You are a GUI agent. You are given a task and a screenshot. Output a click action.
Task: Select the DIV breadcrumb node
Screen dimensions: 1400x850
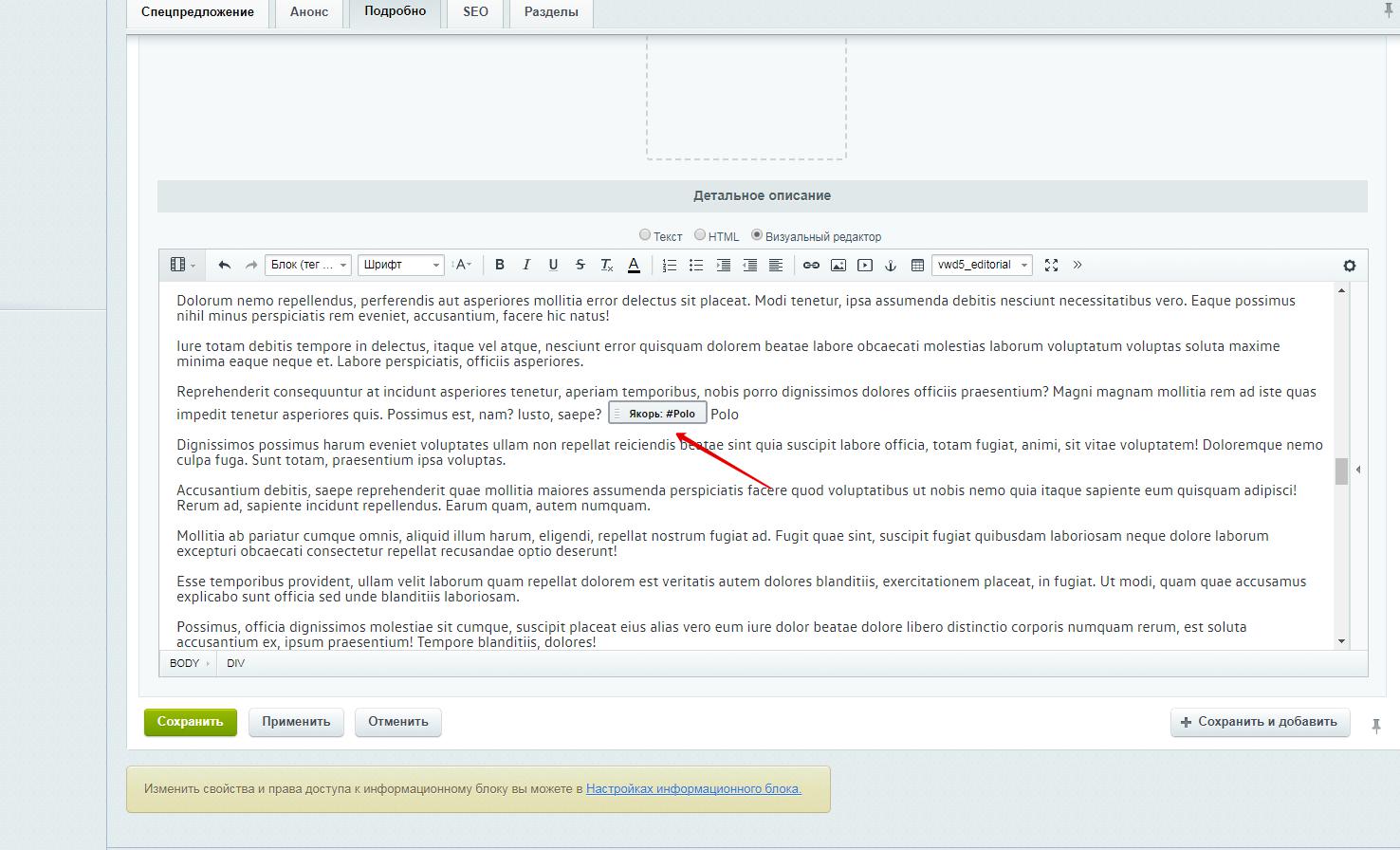click(236, 663)
